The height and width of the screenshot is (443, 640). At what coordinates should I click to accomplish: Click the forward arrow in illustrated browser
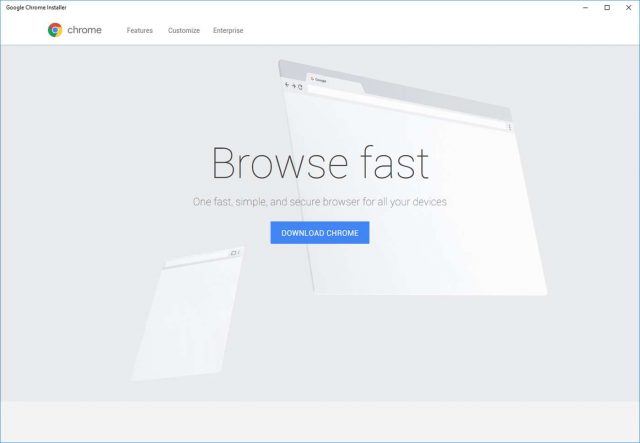point(293,86)
